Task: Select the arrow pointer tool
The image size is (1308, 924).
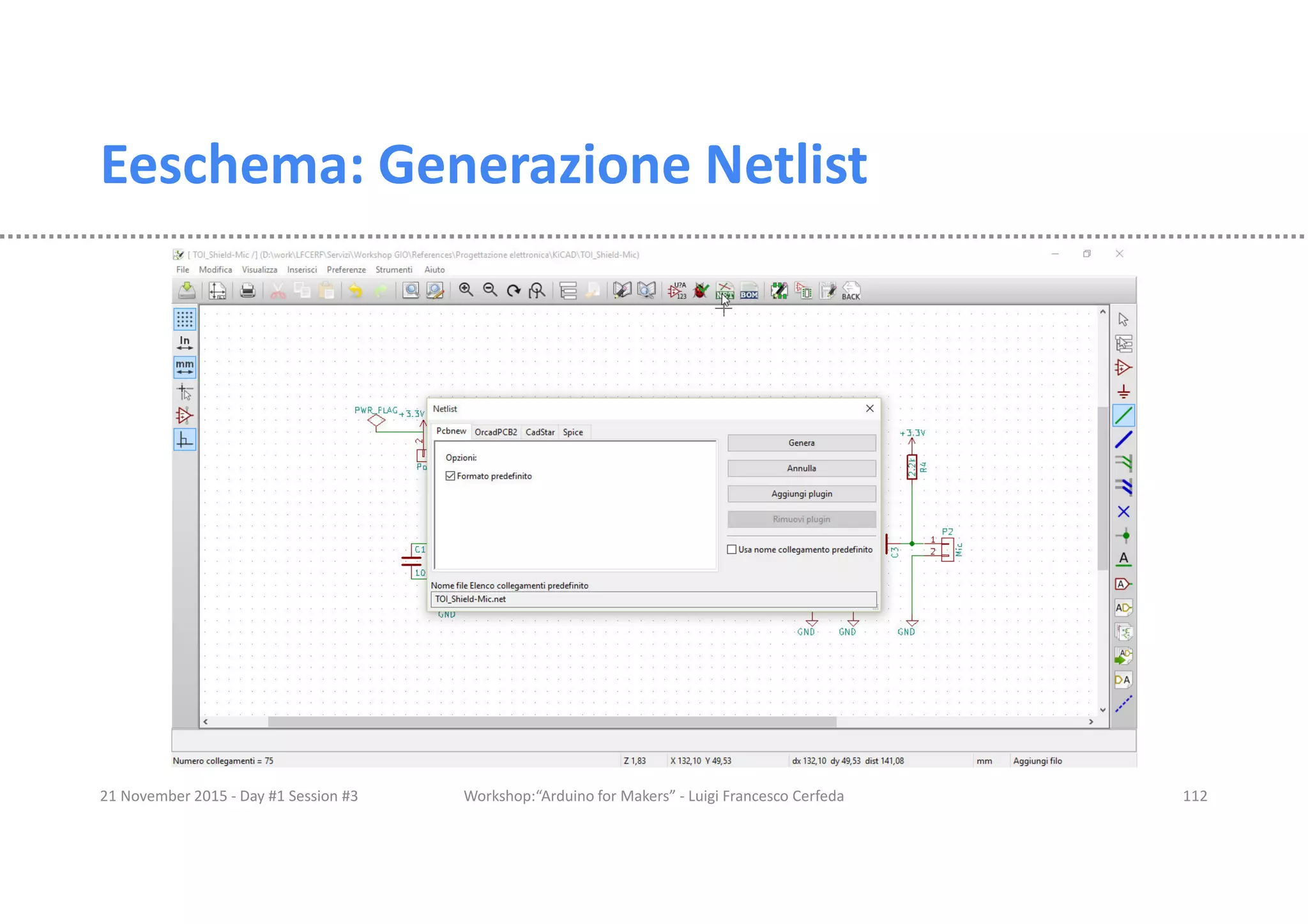Action: point(1123,319)
